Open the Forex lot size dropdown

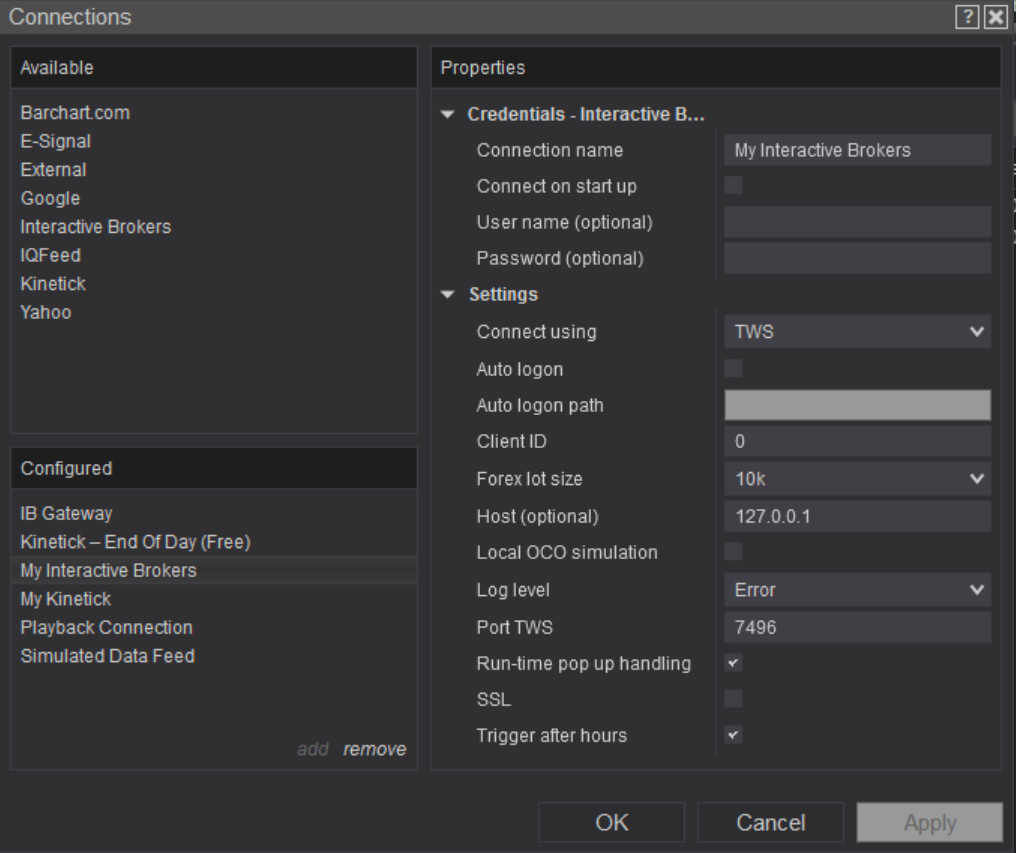pyautogui.click(x=857, y=479)
